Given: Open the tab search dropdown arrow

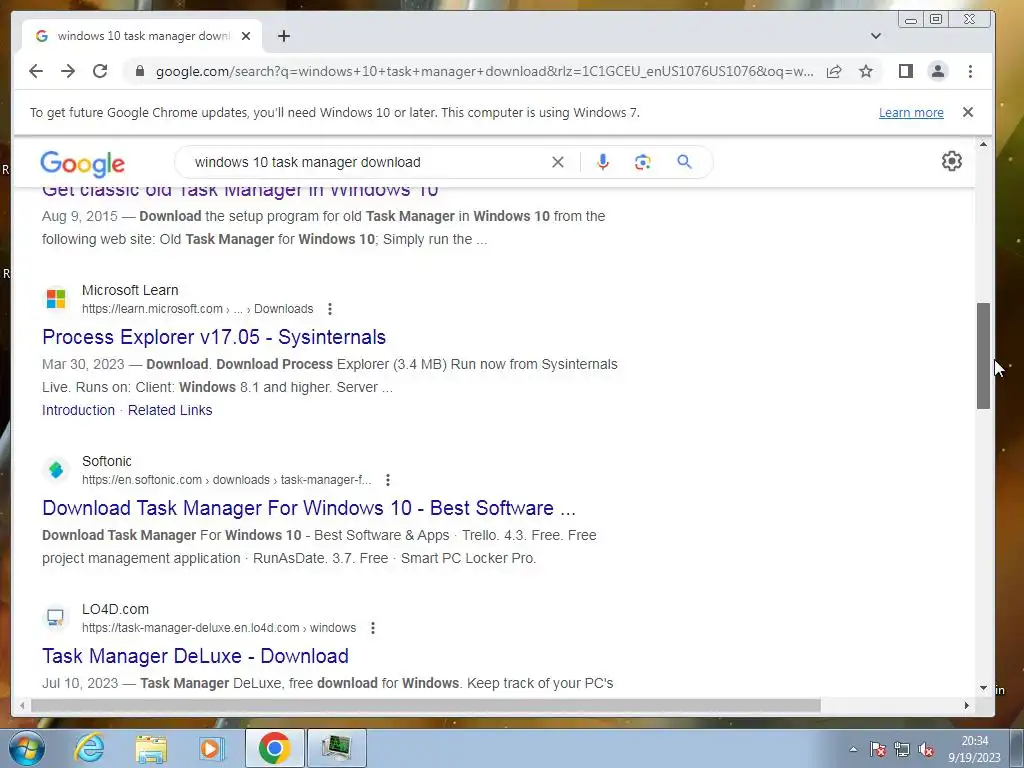Looking at the screenshot, I should [876, 36].
